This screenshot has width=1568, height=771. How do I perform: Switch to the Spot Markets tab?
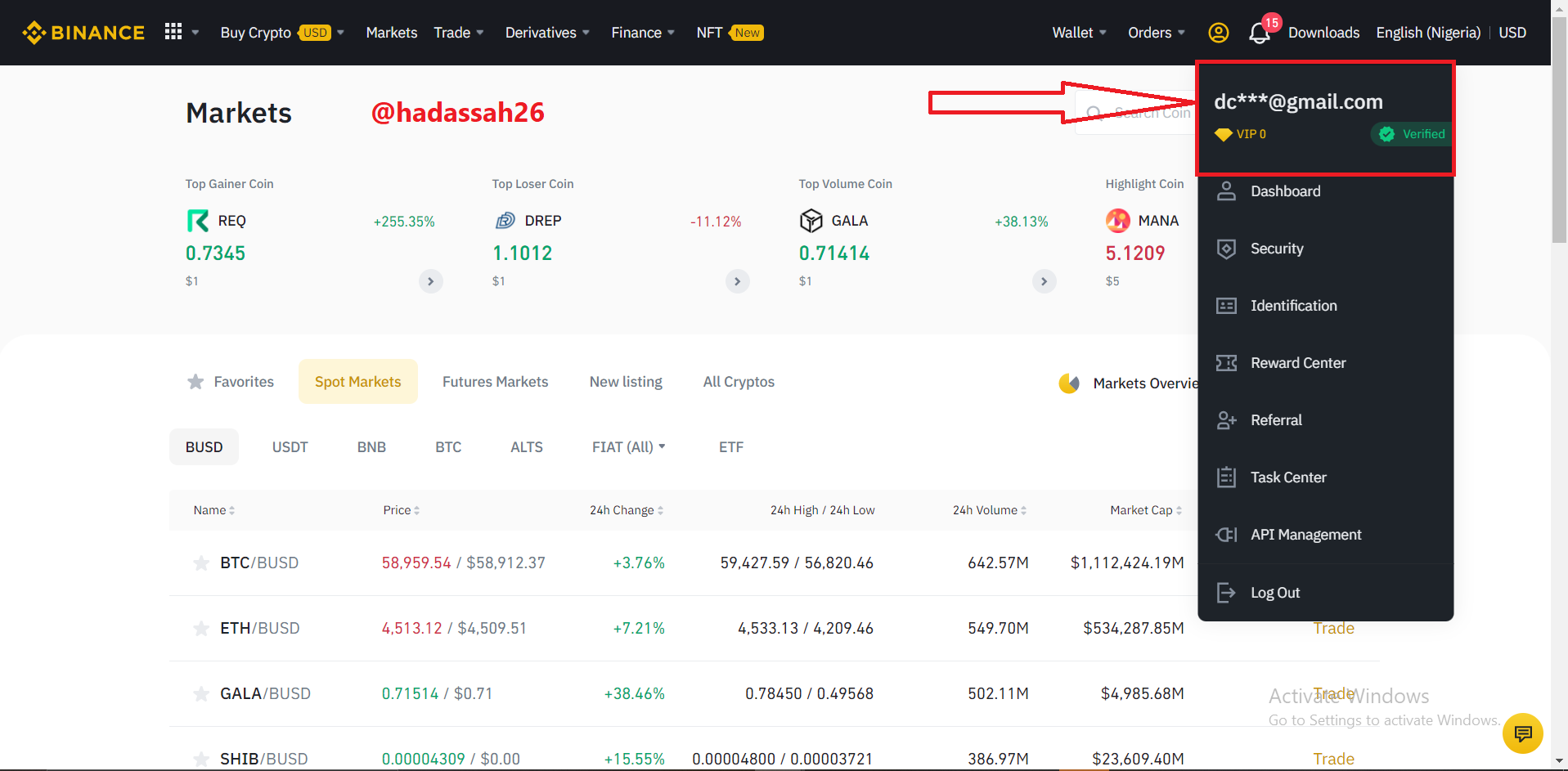pos(358,382)
